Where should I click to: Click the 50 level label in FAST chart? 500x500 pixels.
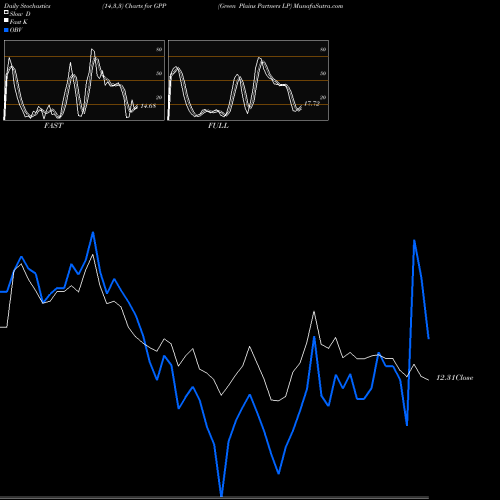pyautogui.click(x=159, y=73)
